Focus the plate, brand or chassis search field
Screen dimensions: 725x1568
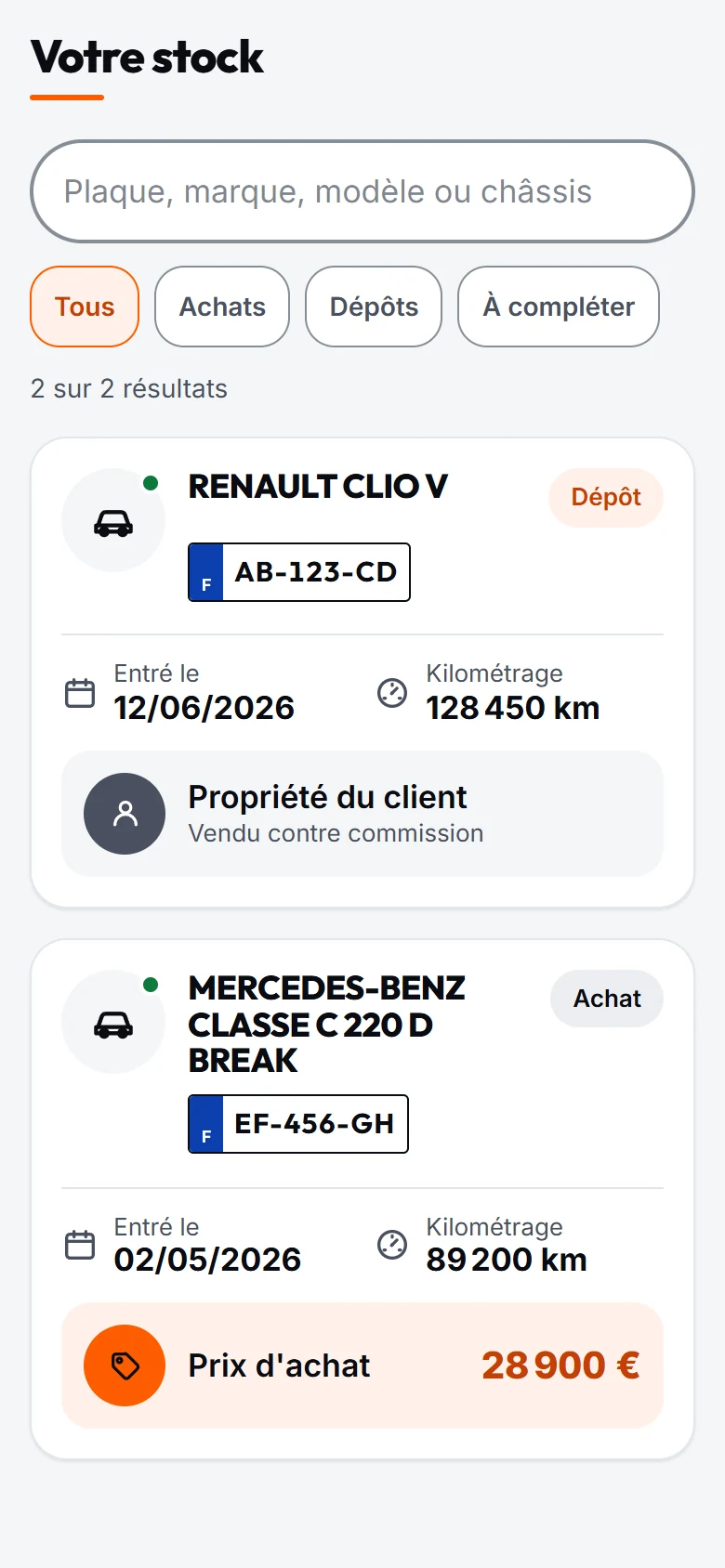click(362, 191)
